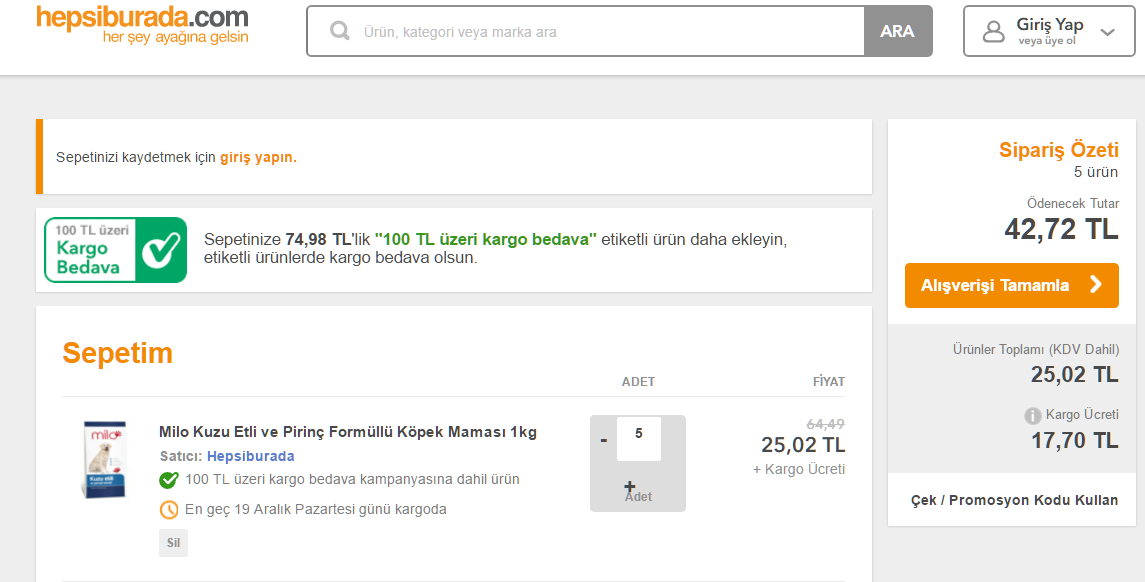
Task: Click the 17,70 TL shipping fee value
Action: click(x=1075, y=440)
